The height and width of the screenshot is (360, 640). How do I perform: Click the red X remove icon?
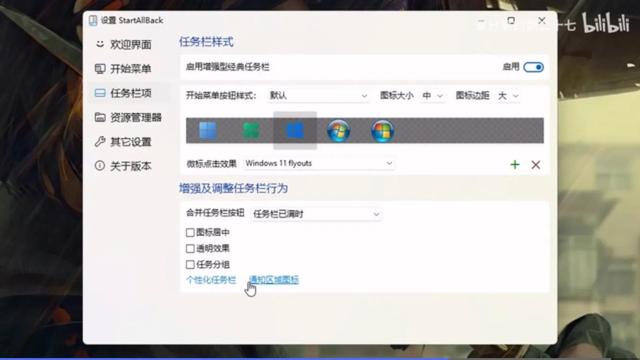536,164
